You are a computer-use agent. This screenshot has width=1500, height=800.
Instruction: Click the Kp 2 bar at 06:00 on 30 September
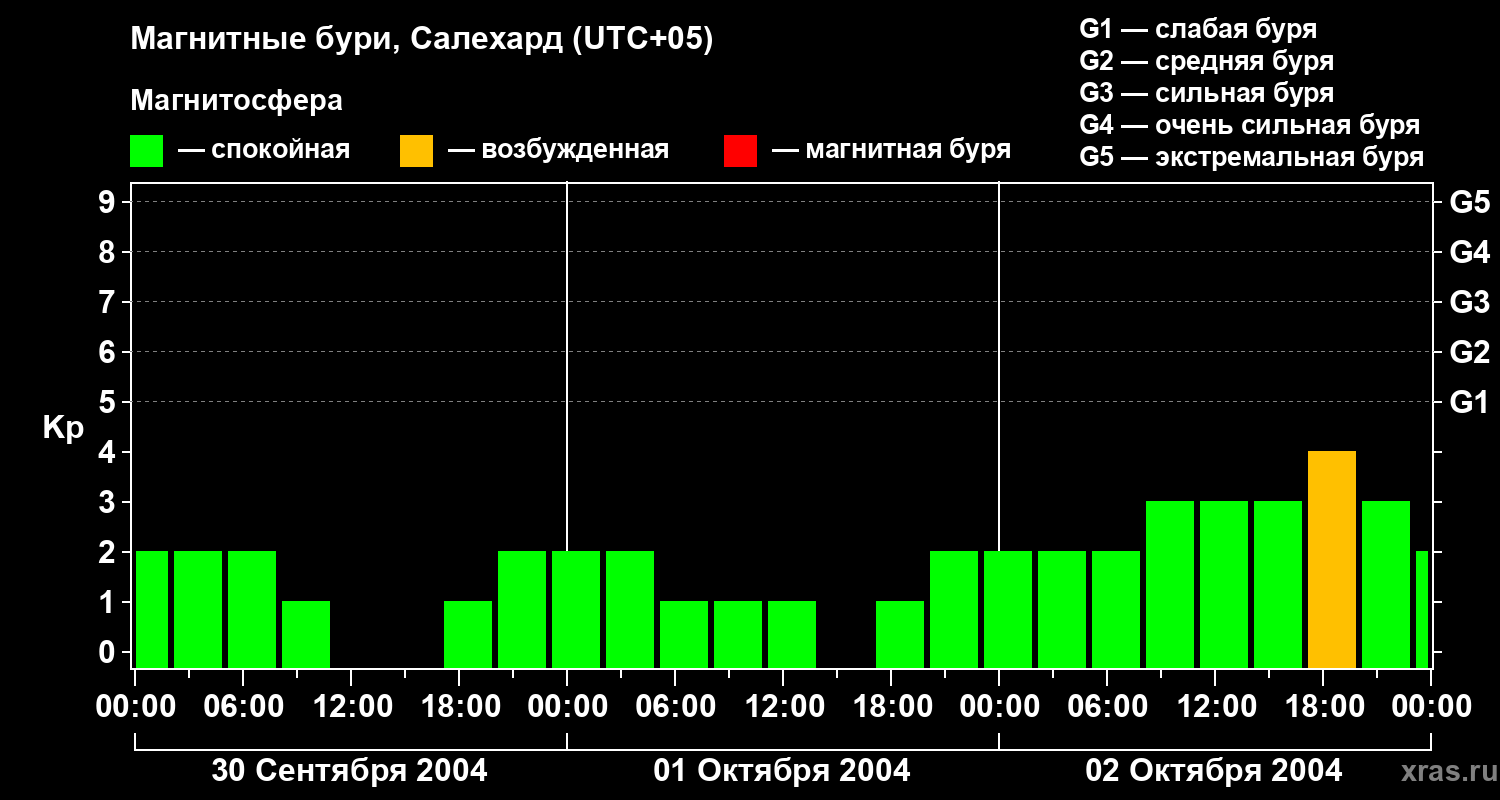[252, 609]
